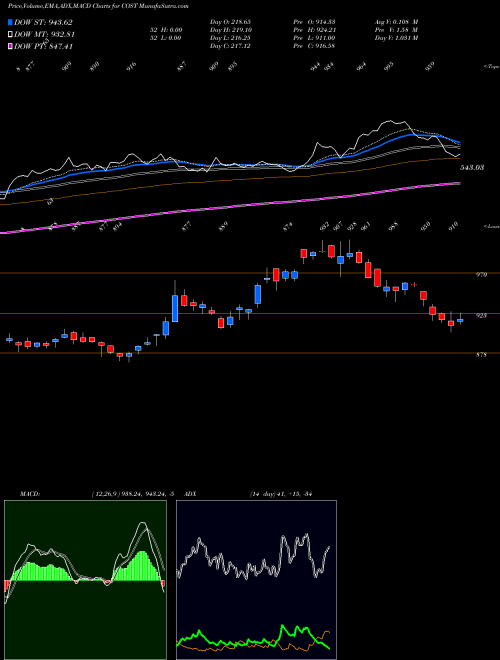Click the 959 top marker label
The height and width of the screenshot is (660, 500).
[x=429, y=66]
